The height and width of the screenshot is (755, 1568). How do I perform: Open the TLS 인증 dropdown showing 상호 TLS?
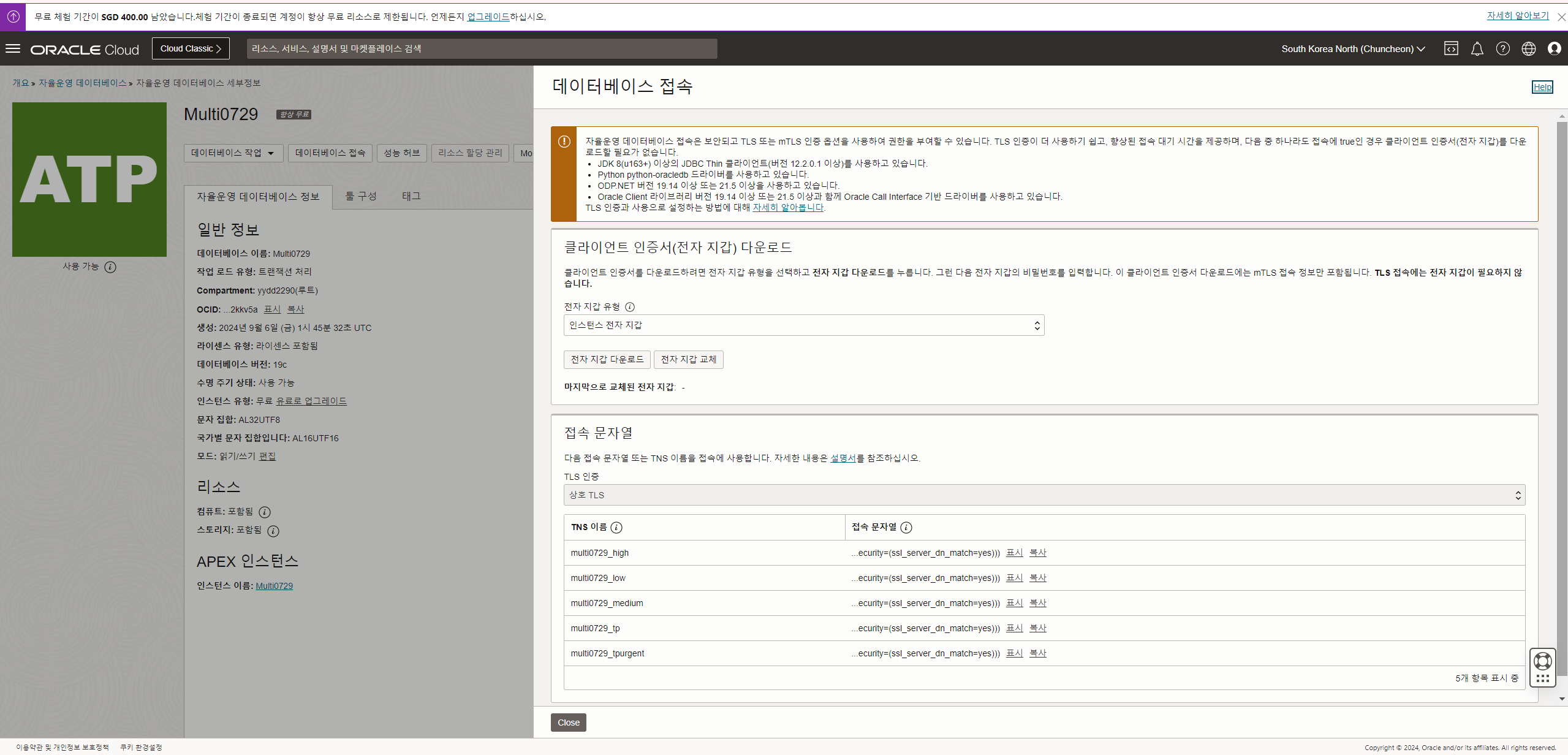pos(1044,495)
